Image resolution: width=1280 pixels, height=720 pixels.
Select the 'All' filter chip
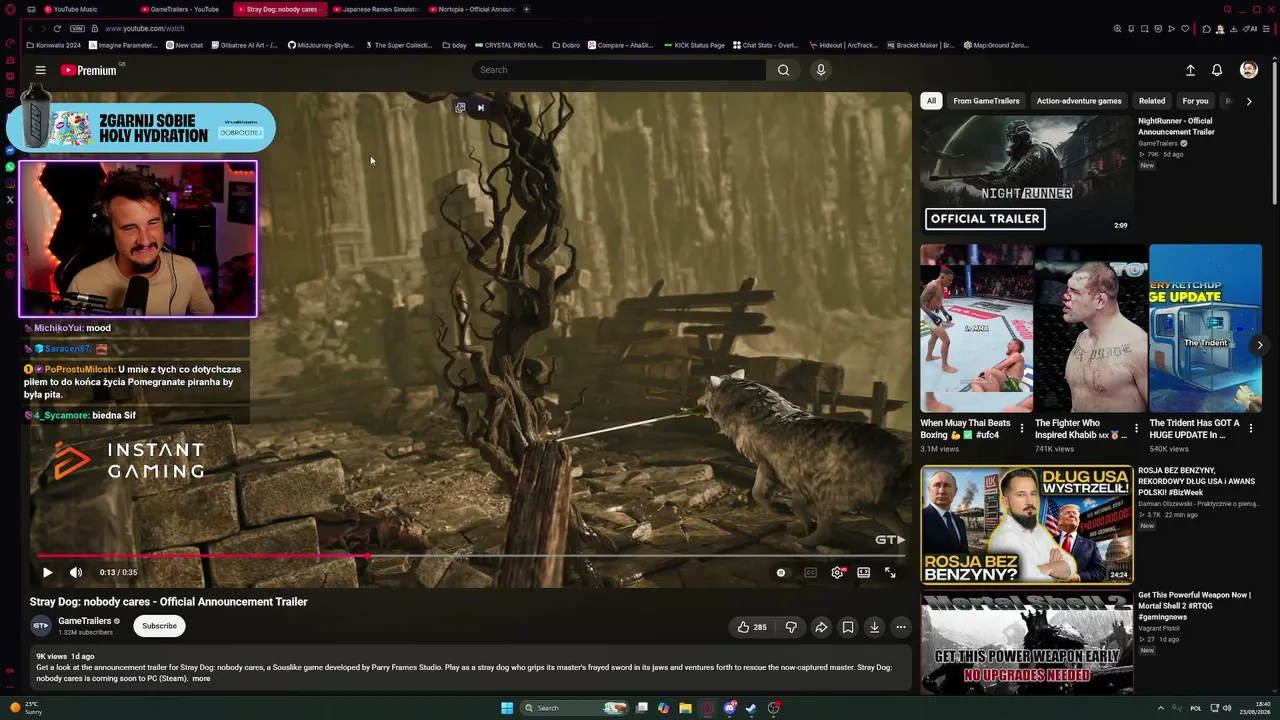tap(931, 101)
